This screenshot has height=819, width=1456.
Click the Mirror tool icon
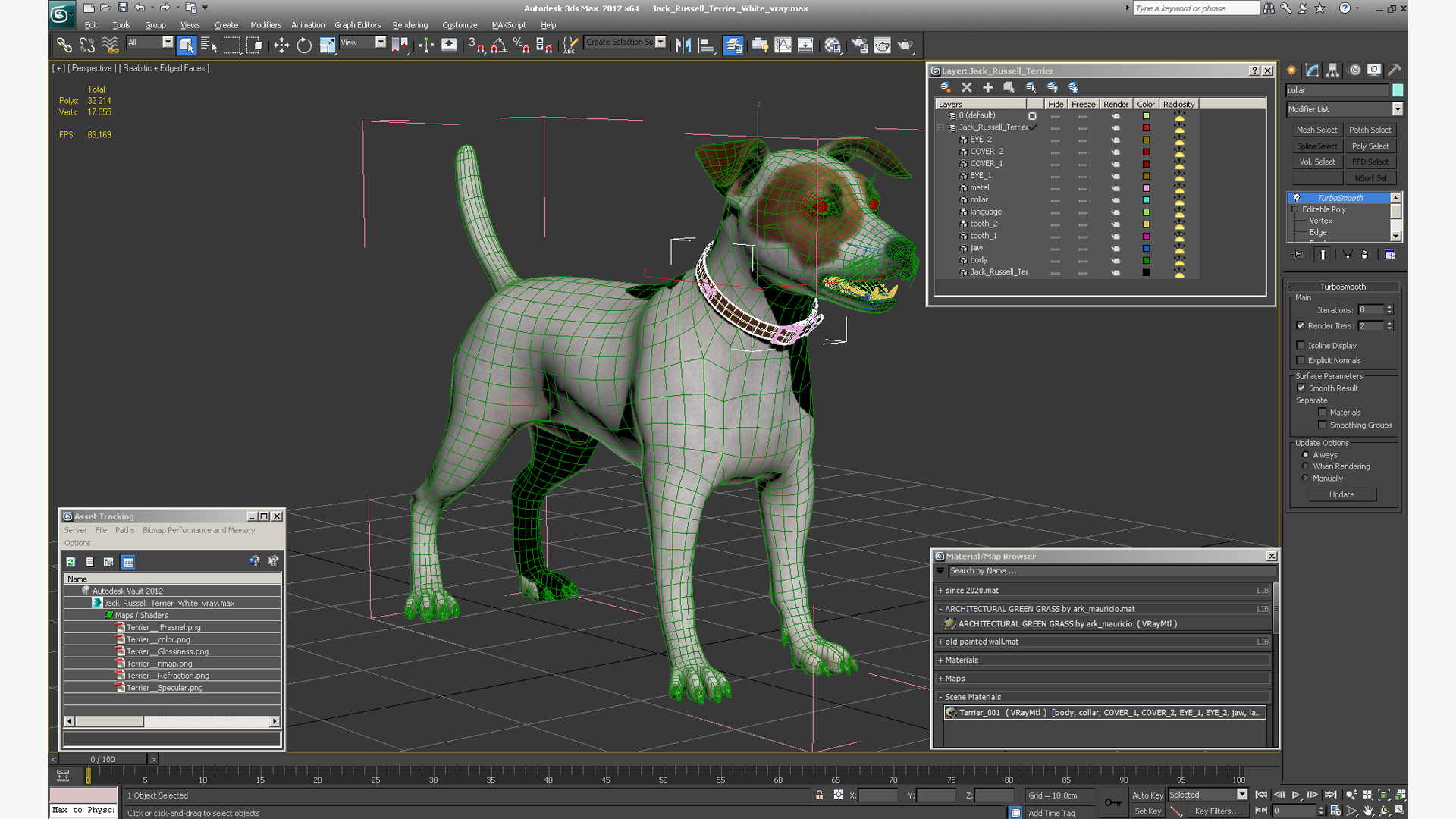tap(682, 45)
